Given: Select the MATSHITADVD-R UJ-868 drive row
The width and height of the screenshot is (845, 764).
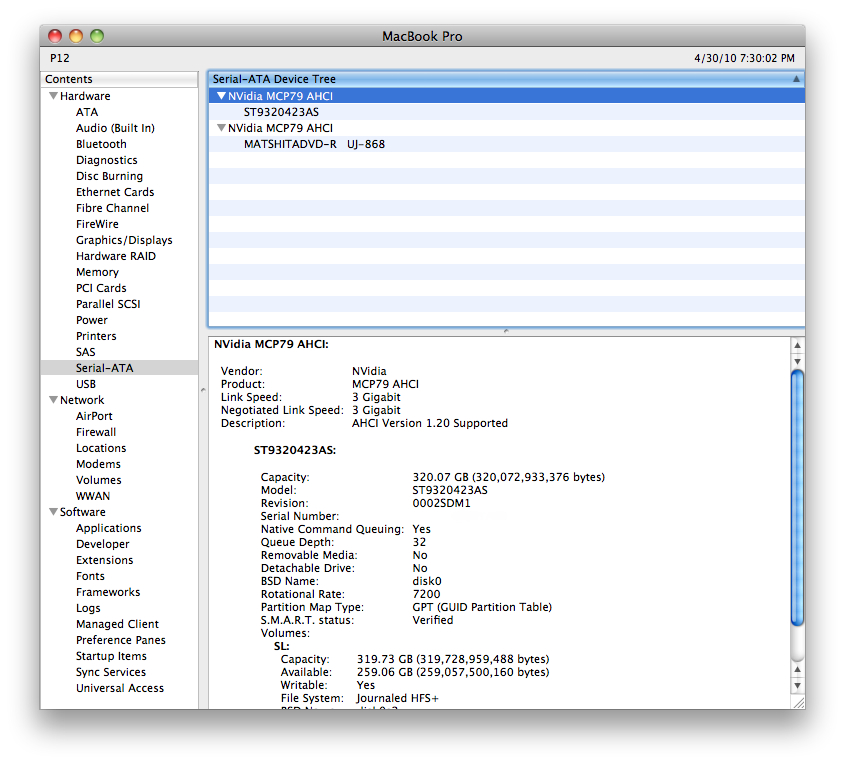Looking at the screenshot, I should [506, 144].
